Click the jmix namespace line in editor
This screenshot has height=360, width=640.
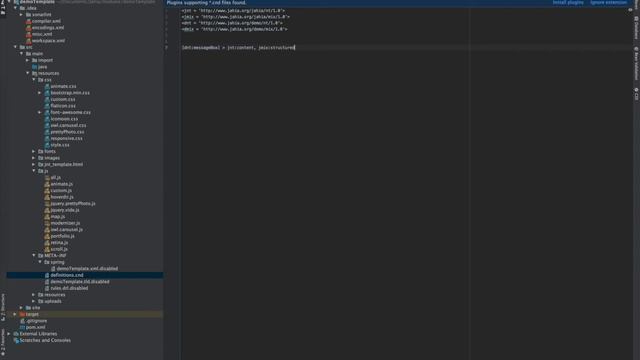pos(236,17)
